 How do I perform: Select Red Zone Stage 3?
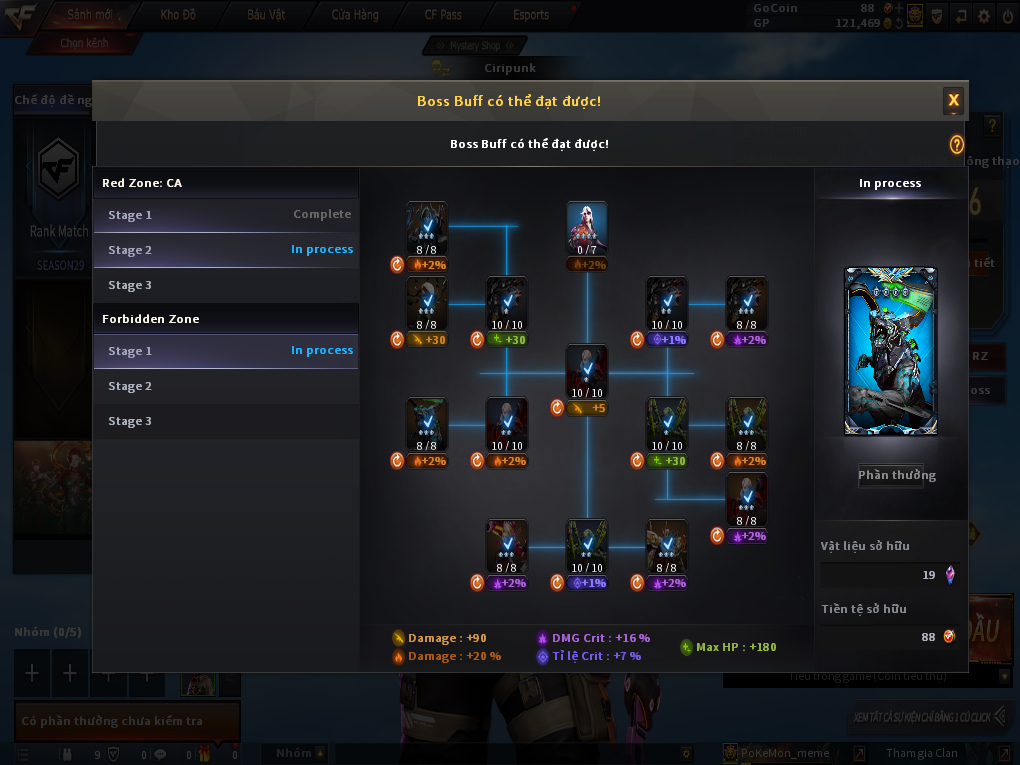pos(226,285)
